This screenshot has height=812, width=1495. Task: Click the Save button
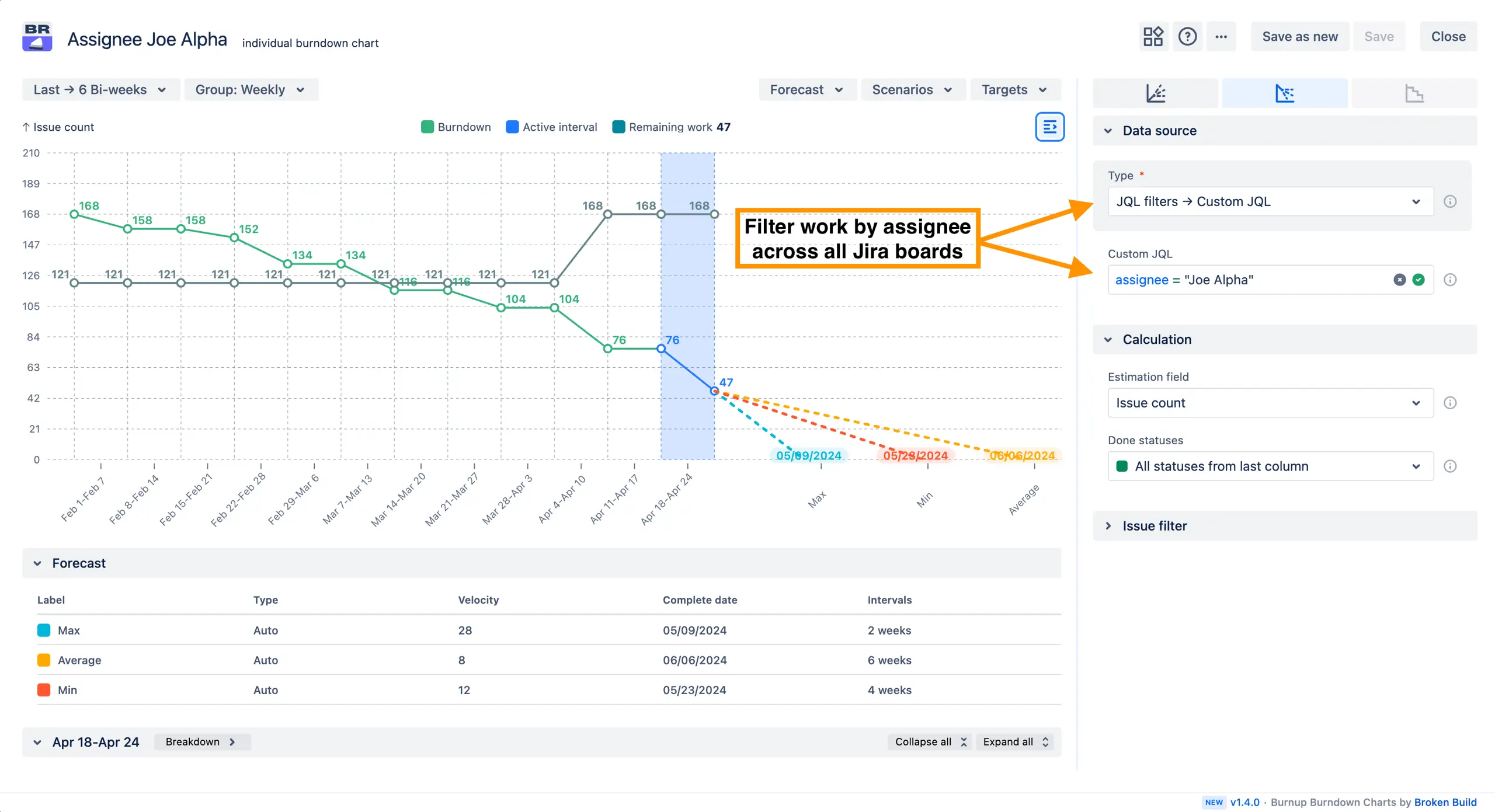[1379, 37]
